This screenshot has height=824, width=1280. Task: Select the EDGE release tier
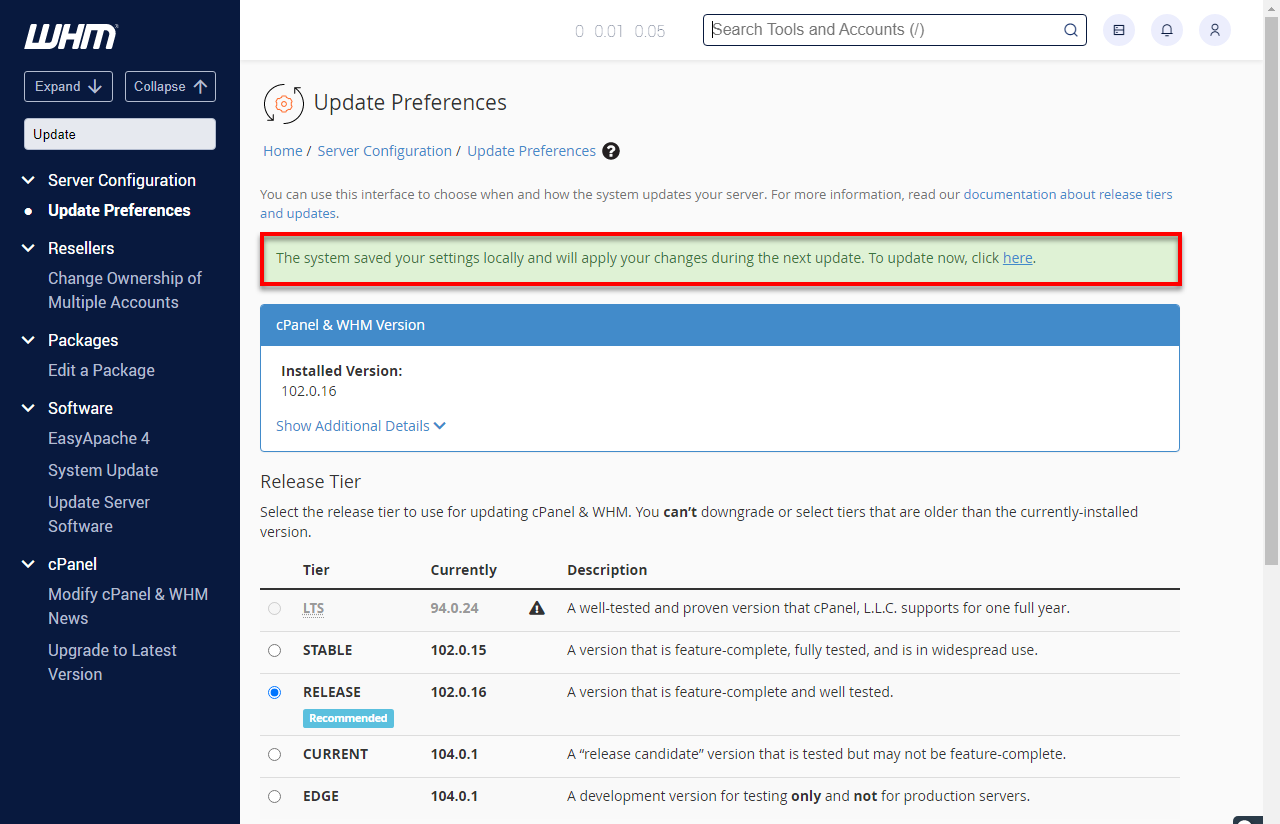click(275, 796)
